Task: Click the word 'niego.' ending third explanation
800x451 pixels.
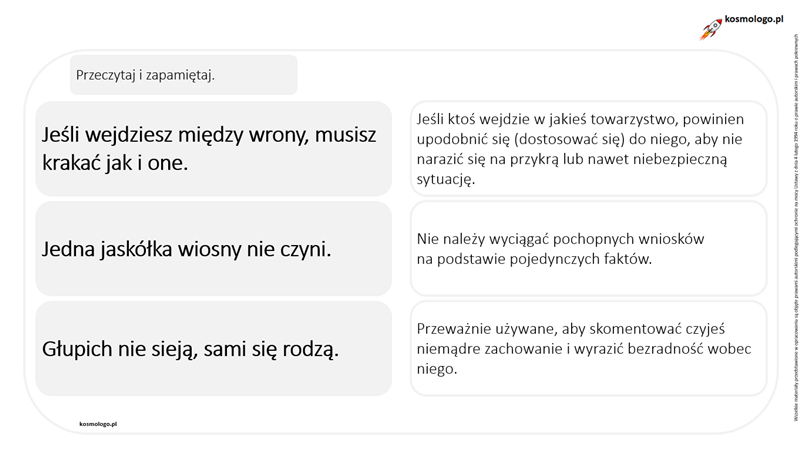Action: click(437, 369)
